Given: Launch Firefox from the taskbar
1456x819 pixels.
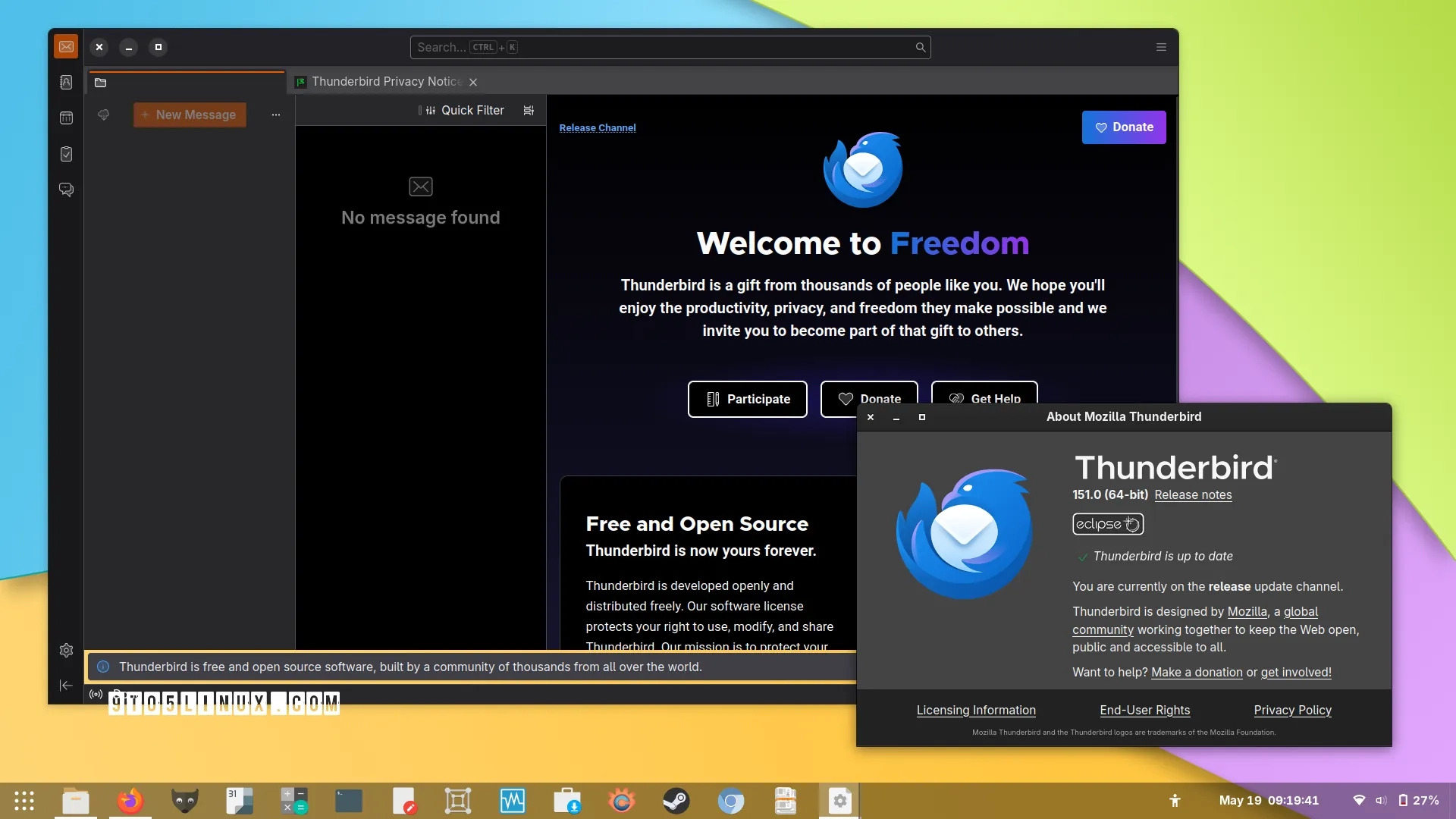Looking at the screenshot, I should [130, 801].
